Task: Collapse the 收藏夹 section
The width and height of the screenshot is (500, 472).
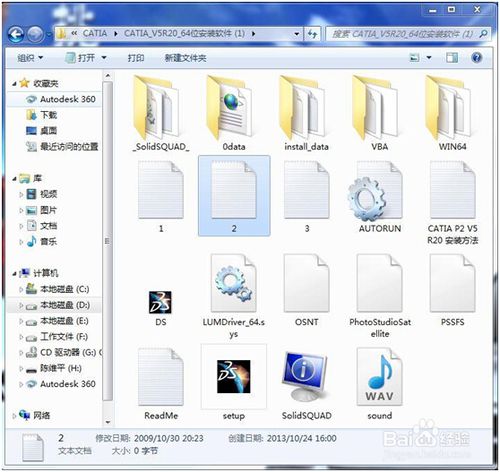Action: (x=14, y=84)
